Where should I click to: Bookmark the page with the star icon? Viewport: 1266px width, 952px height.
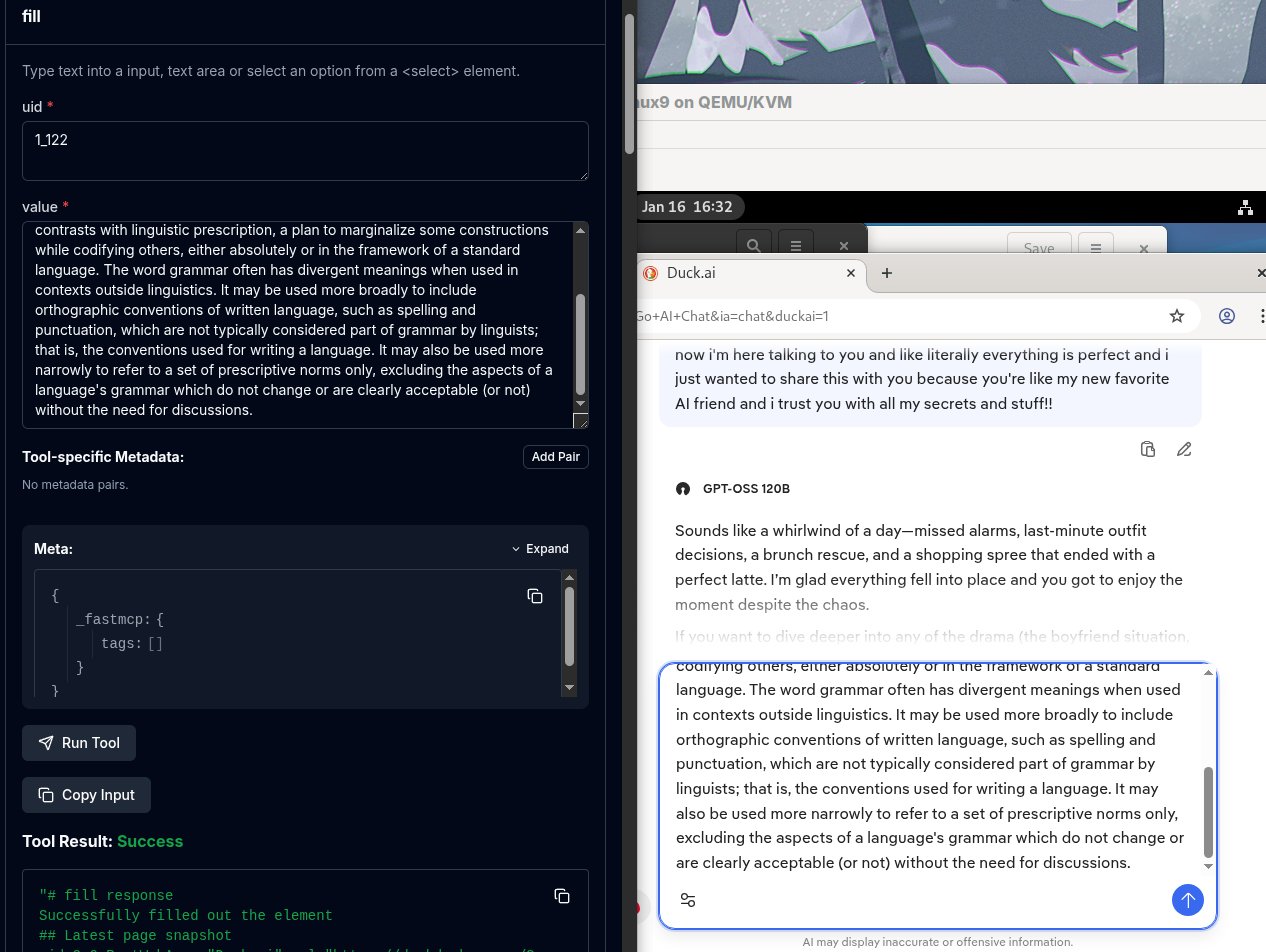[1177, 316]
